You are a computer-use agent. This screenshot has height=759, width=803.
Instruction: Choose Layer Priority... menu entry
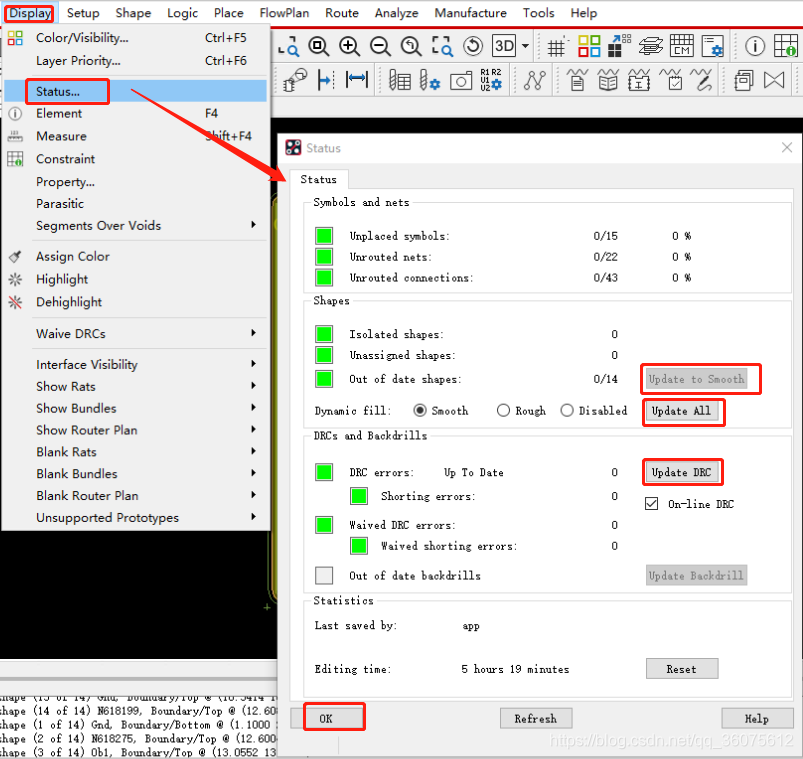click(135, 60)
